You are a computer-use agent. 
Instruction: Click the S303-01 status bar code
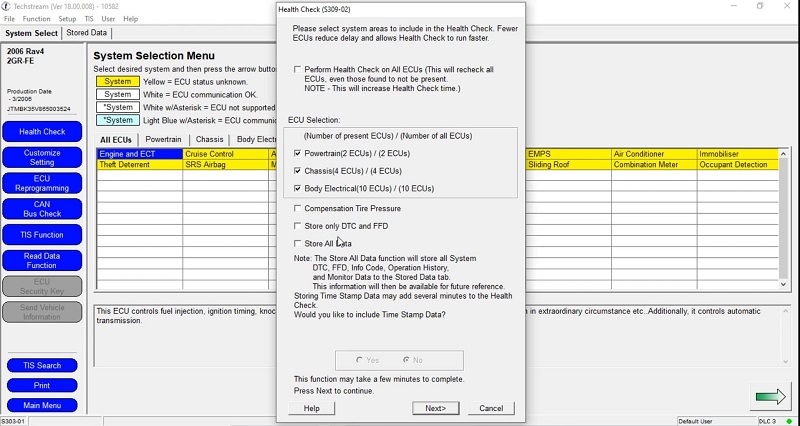coord(13,421)
